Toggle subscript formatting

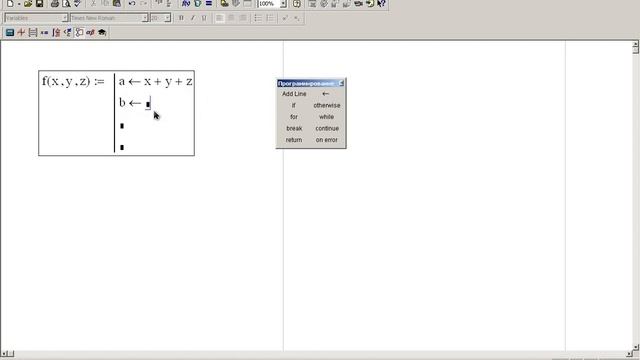(x=297, y=18)
